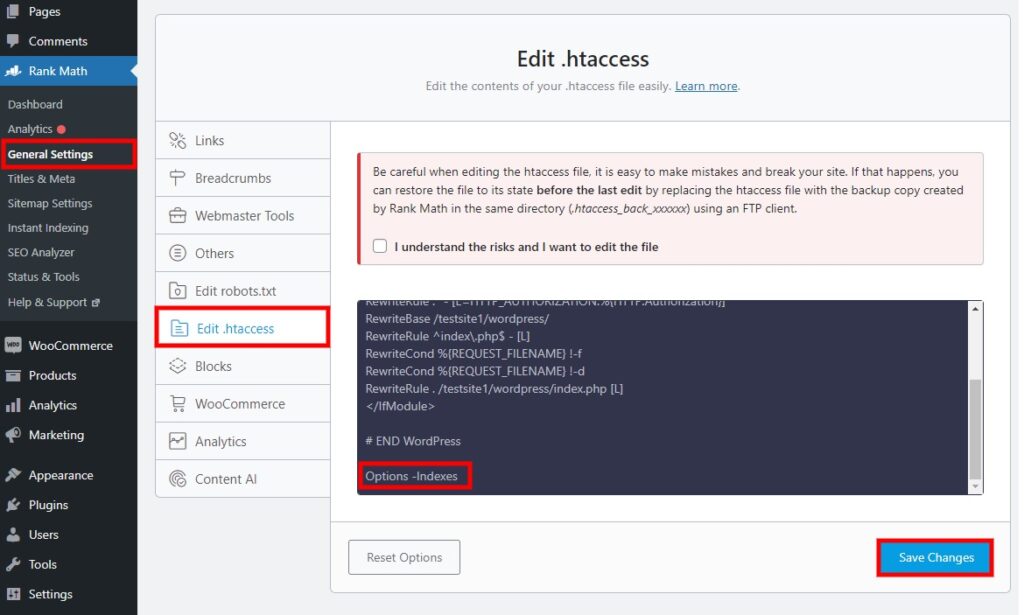Click 'RewriteCond %{REQUEST_FILENAME} !-f' line

[473, 353]
